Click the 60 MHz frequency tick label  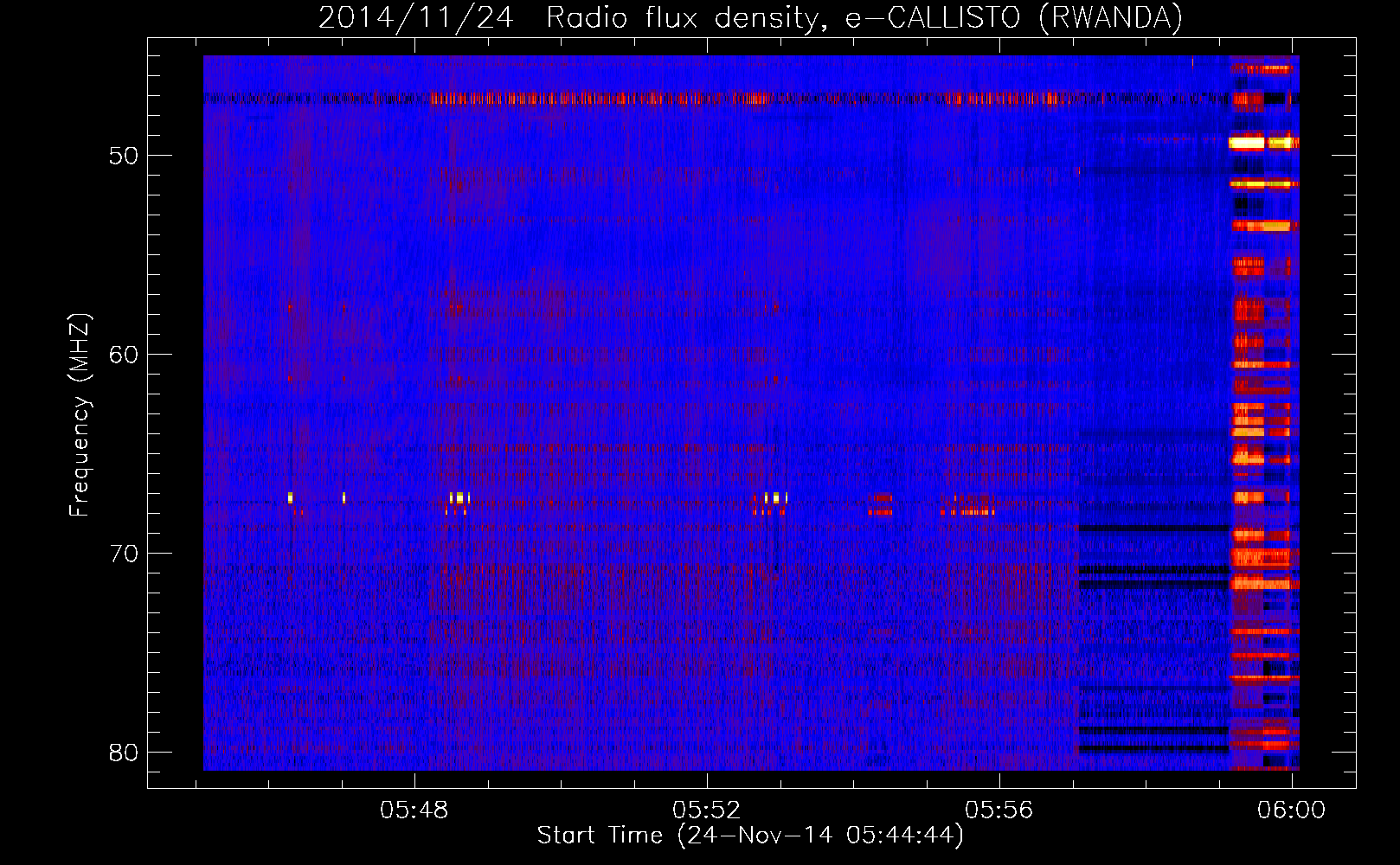coord(123,355)
